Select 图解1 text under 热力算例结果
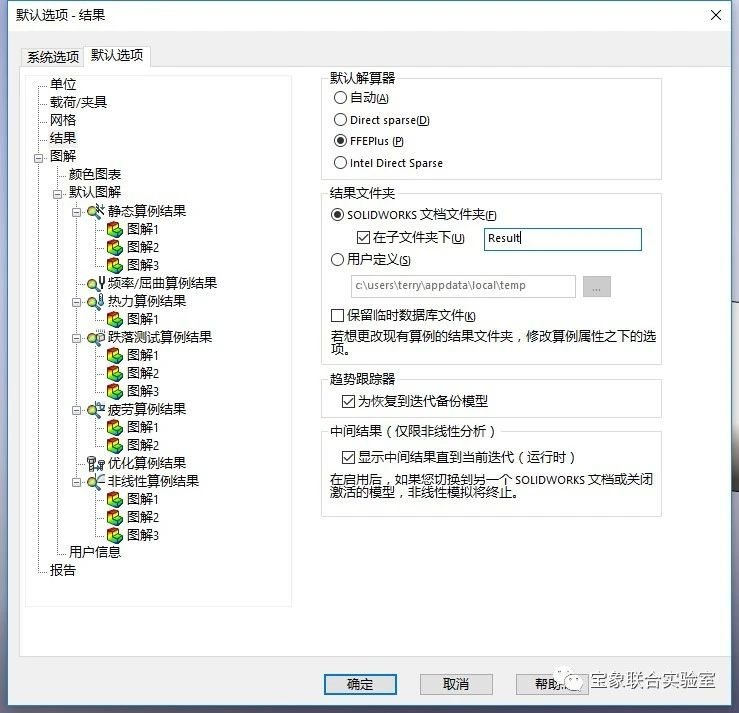The image size is (739, 713). click(x=143, y=320)
